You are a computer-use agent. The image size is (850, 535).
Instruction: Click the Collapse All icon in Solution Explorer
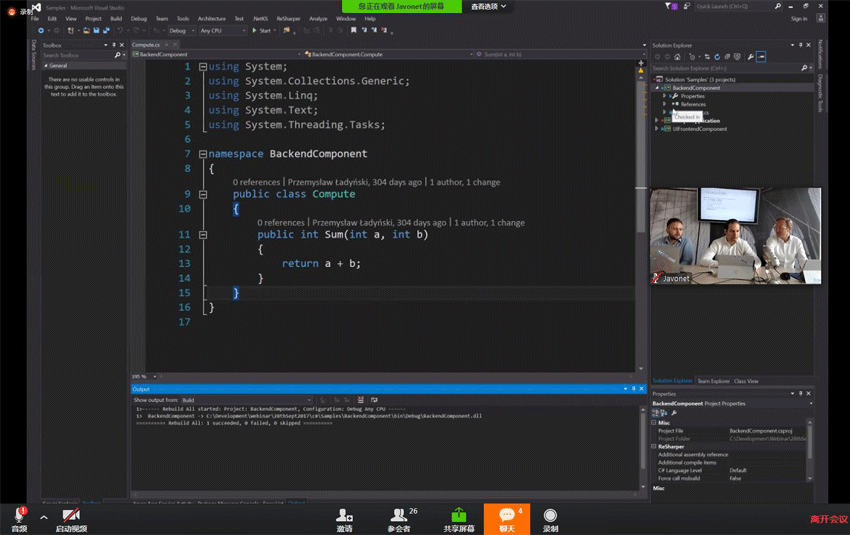tap(727, 57)
